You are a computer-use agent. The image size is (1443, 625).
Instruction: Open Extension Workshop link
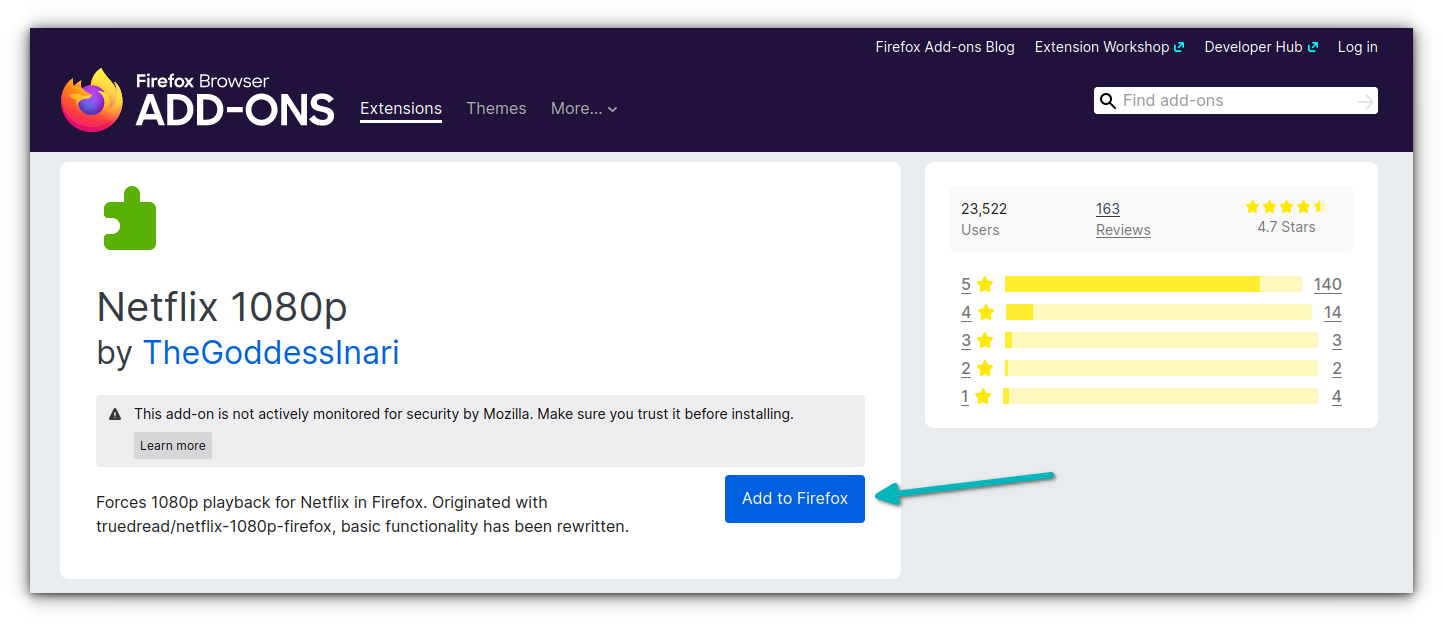coord(1109,47)
